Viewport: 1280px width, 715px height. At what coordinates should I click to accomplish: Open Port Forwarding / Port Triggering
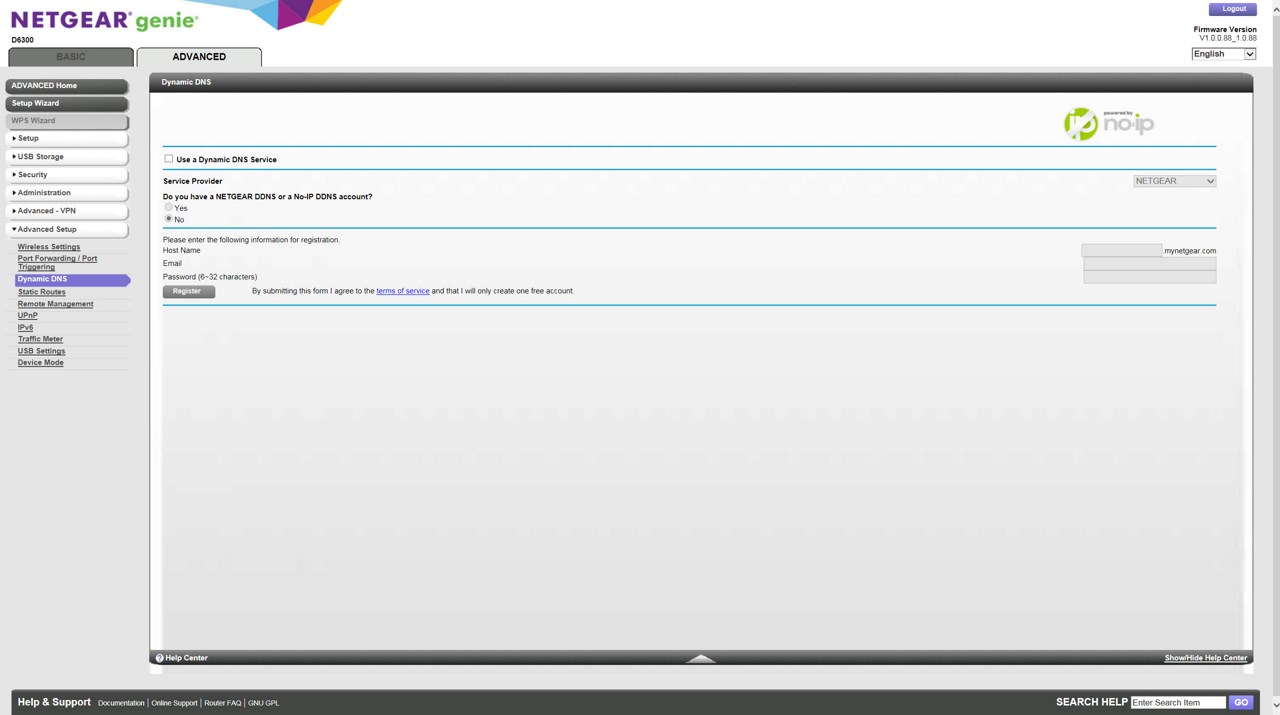point(57,263)
